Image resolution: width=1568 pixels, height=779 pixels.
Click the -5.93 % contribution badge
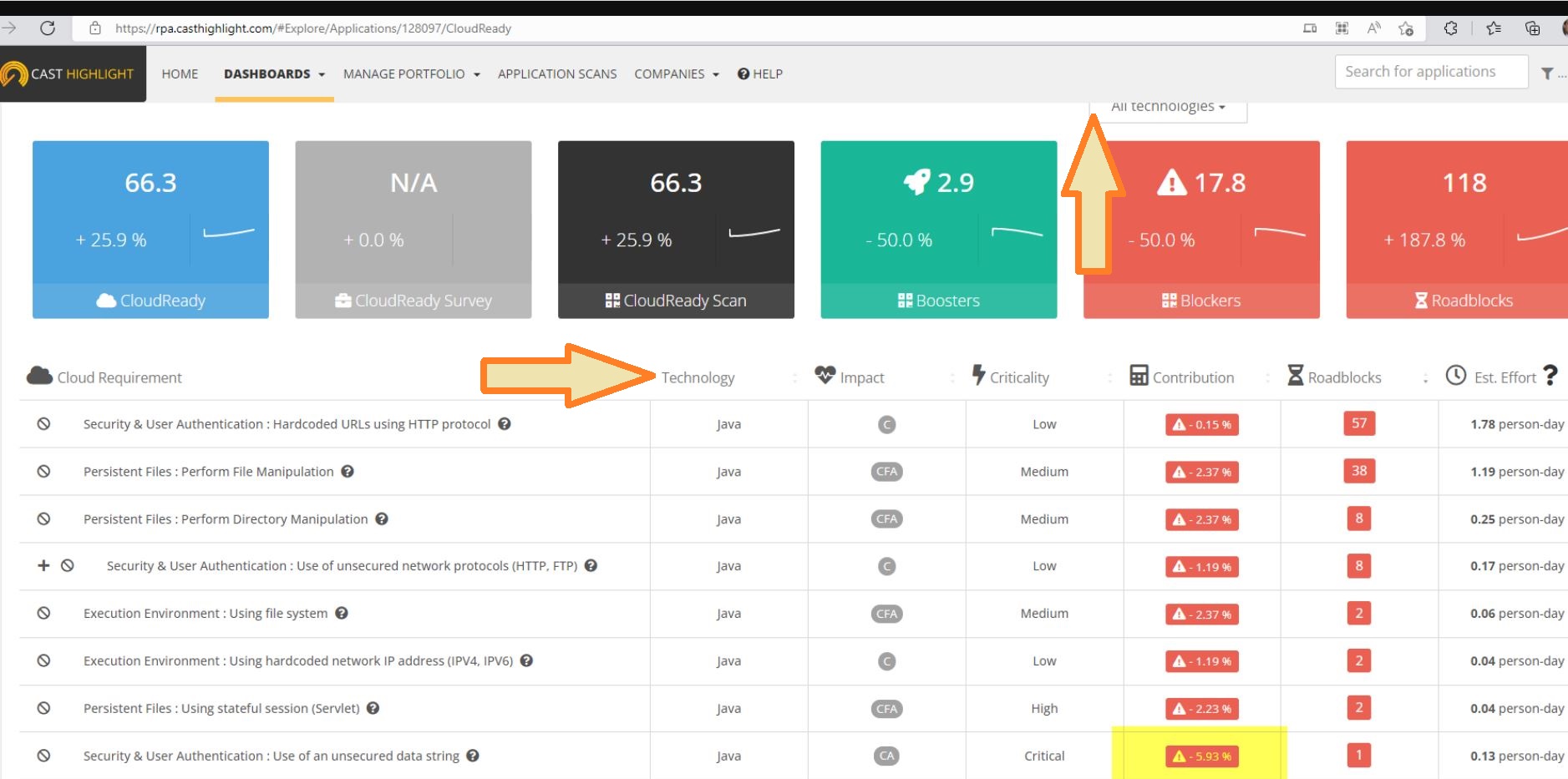[1202, 756]
